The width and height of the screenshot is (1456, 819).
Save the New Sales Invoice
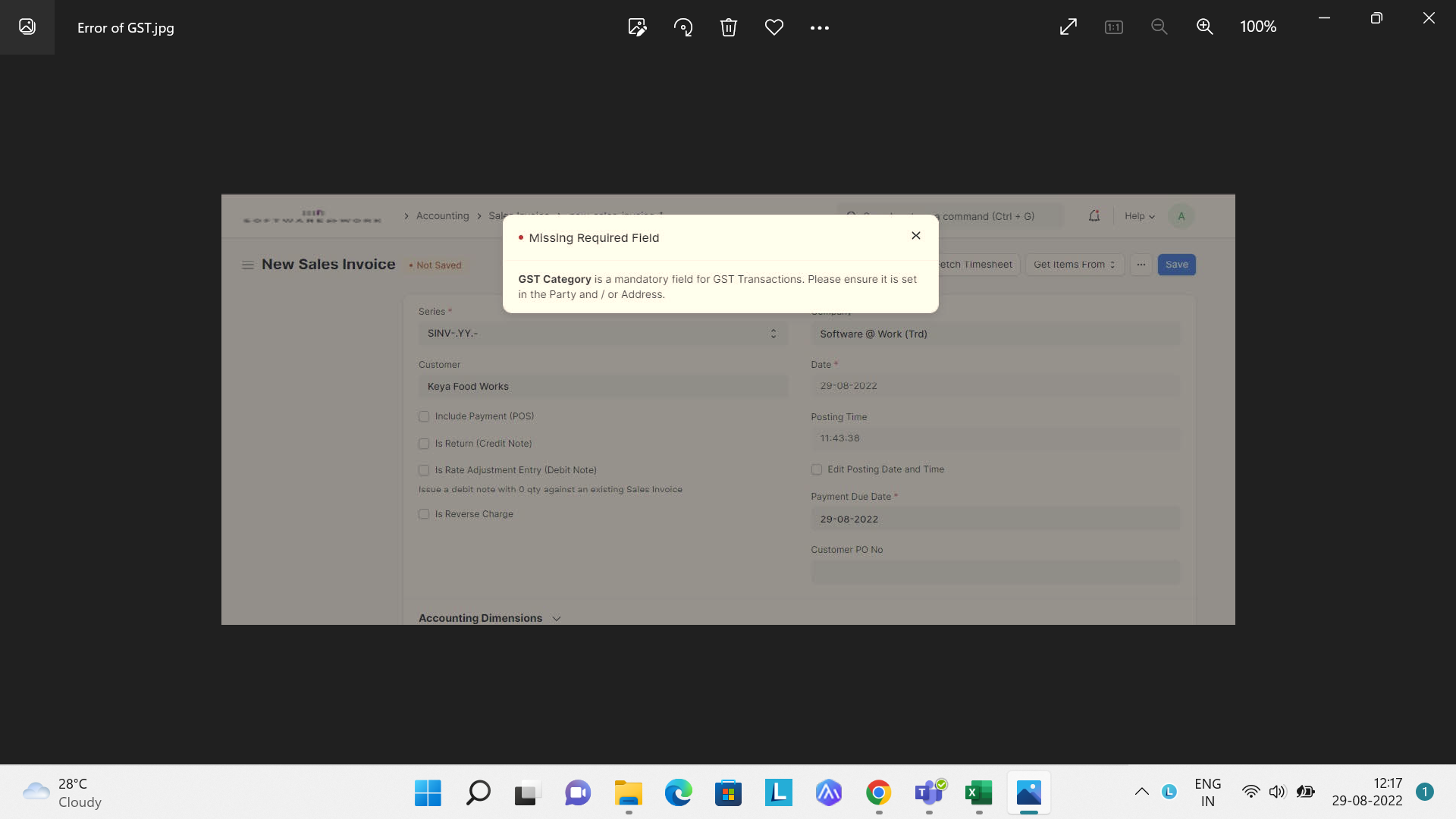(1176, 264)
